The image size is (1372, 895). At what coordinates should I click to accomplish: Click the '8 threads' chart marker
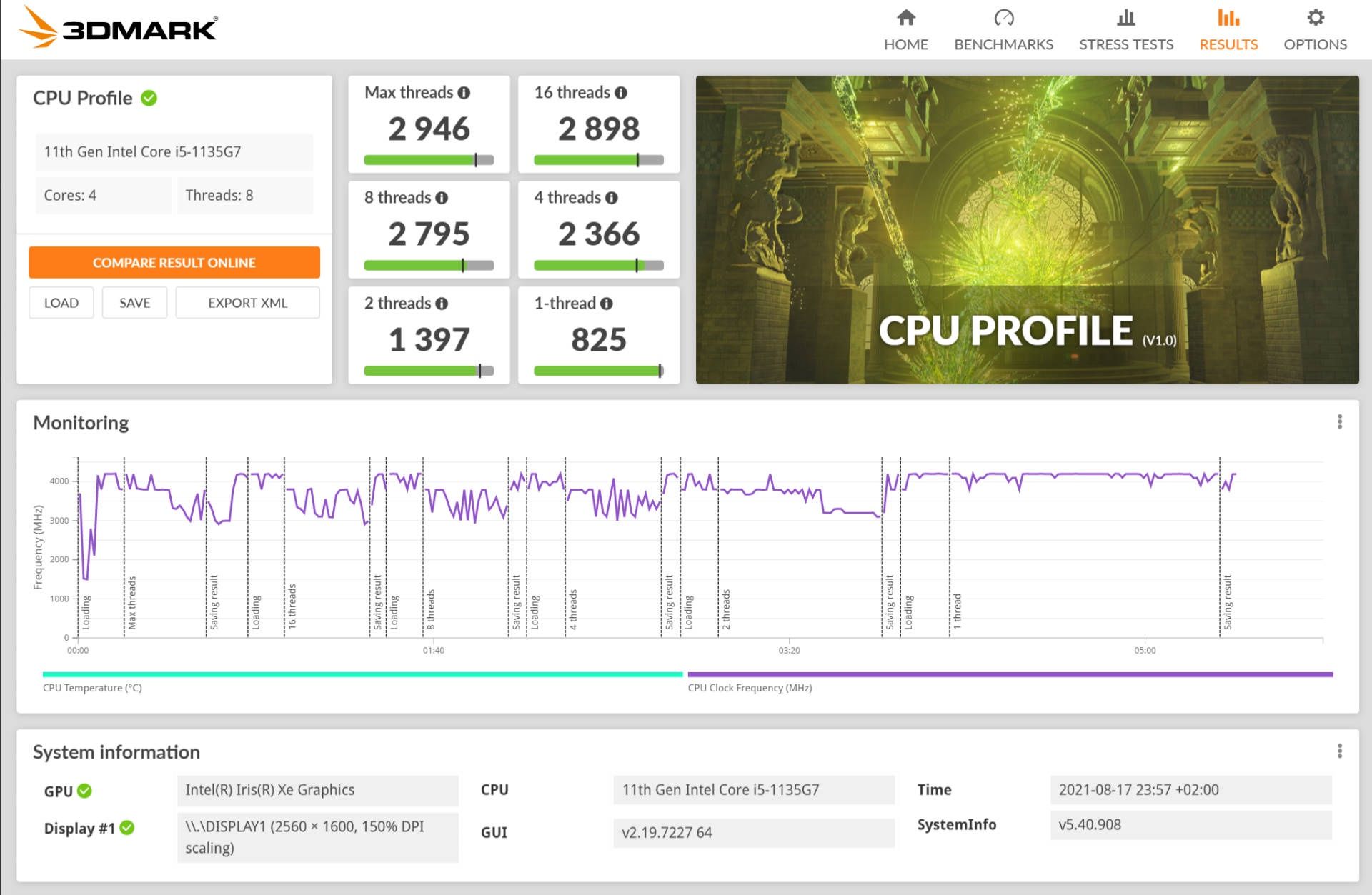click(x=430, y=609)
